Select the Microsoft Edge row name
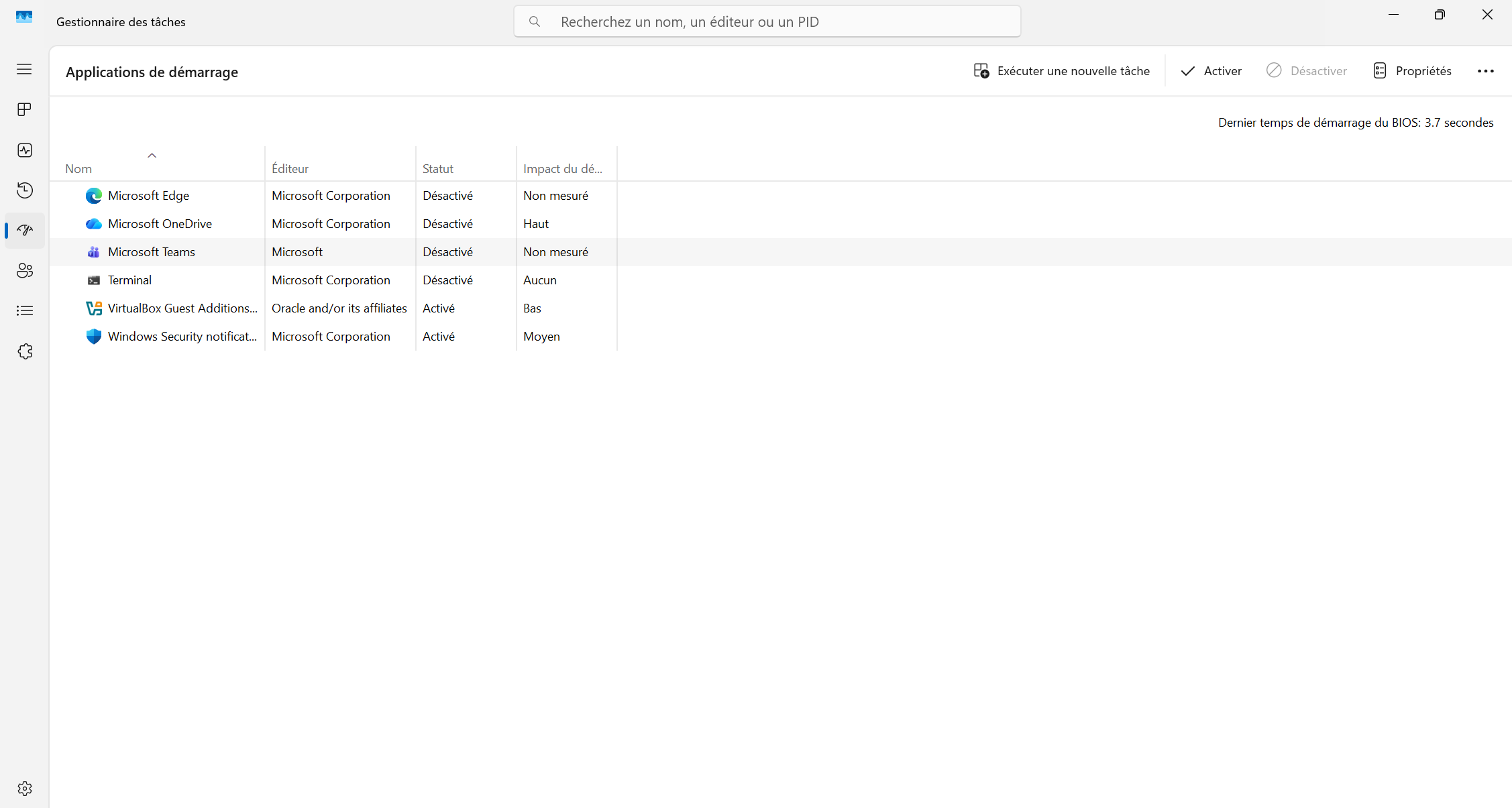 pos(148,196)
